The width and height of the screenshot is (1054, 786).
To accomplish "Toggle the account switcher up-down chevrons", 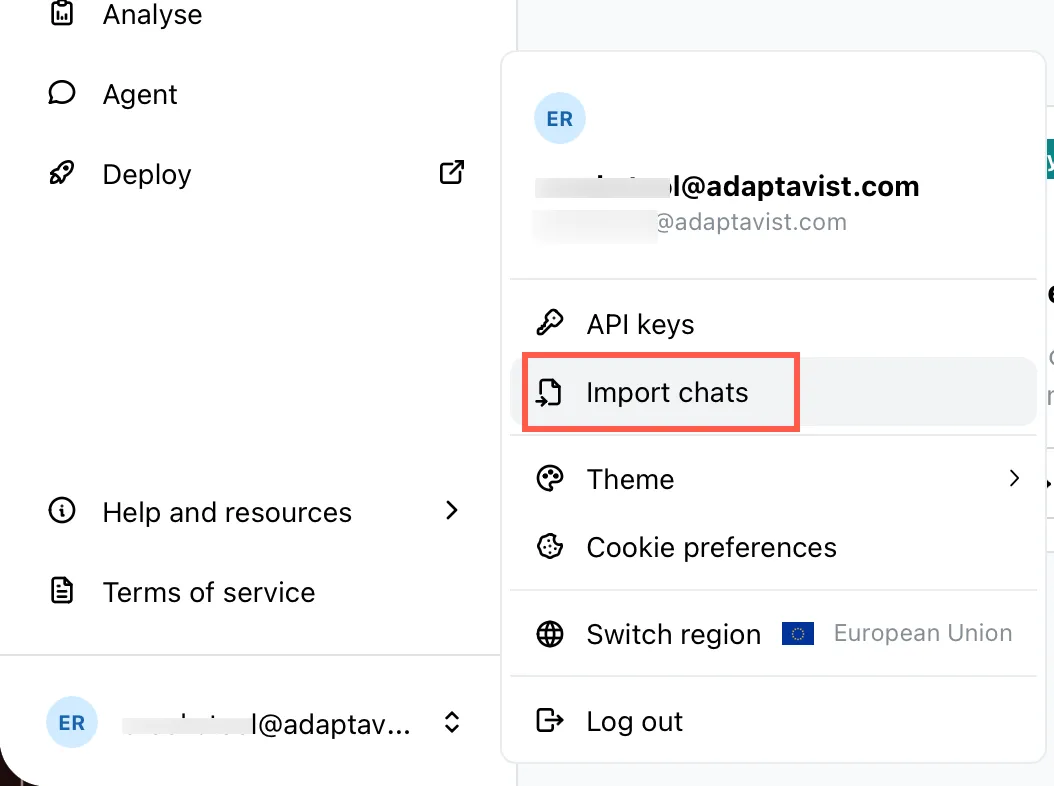I will pos(452,723).
